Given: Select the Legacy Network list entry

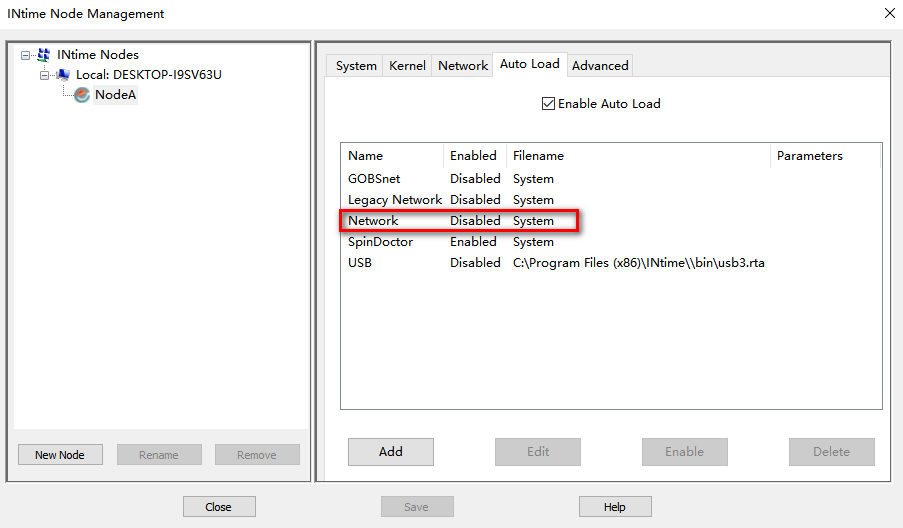Looking at the screenshot, I should coord(610,200).
